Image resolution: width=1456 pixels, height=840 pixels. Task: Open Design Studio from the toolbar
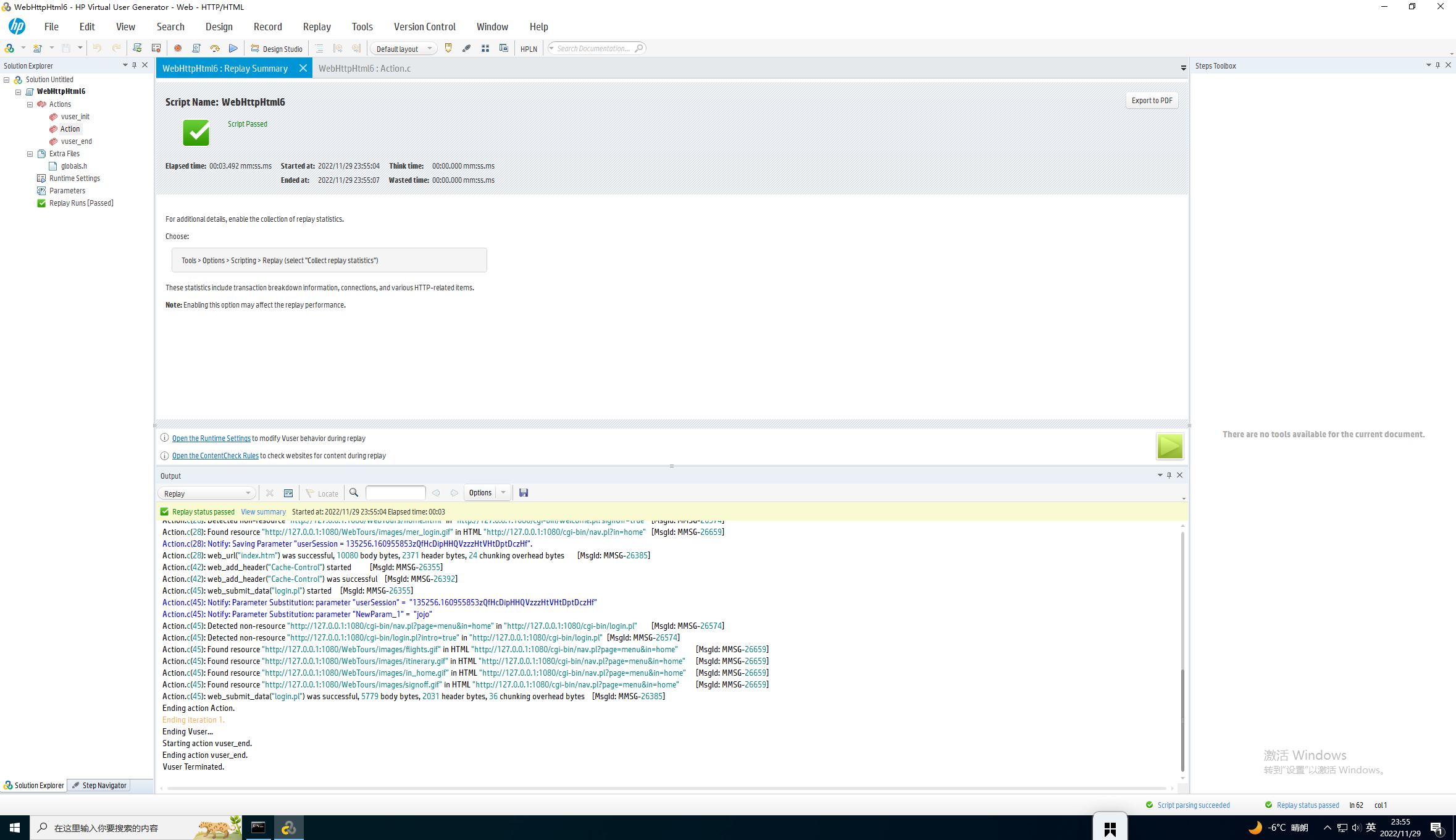coord(277,49)
